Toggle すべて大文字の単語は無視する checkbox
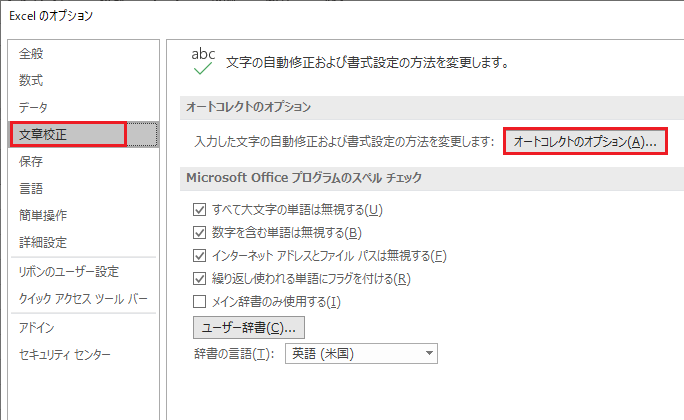The width and height of the screenshot is (684, 420). pyautogui.click(x=199, y=210)
